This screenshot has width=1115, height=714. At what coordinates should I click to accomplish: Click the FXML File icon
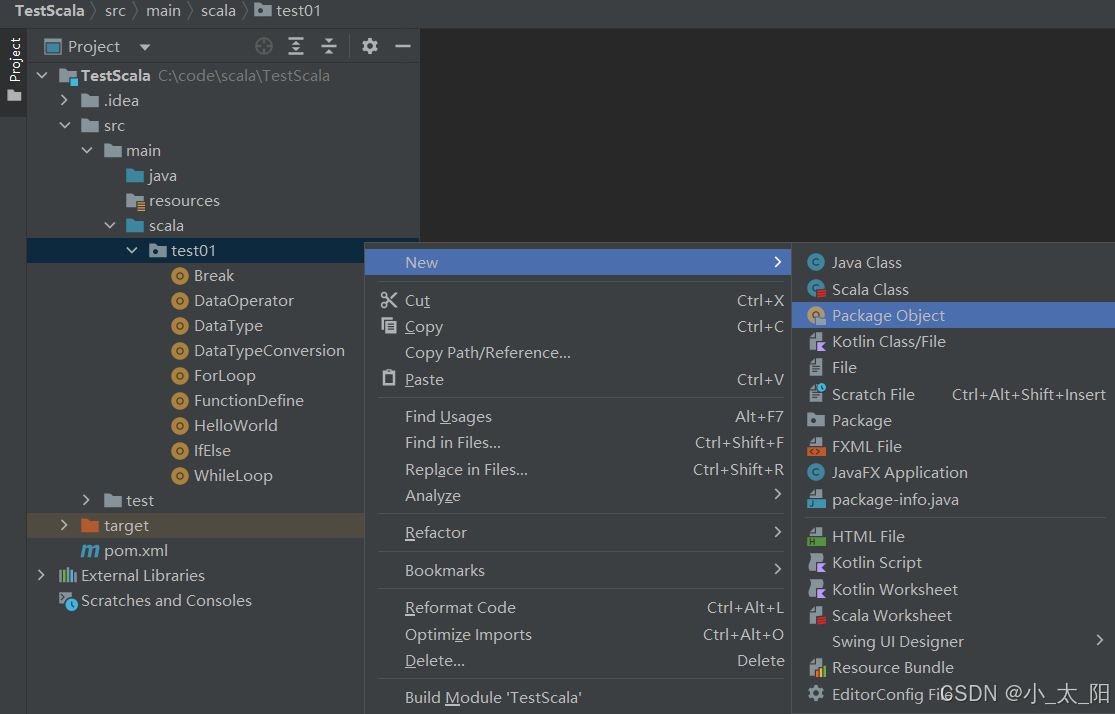coord(816,447)
